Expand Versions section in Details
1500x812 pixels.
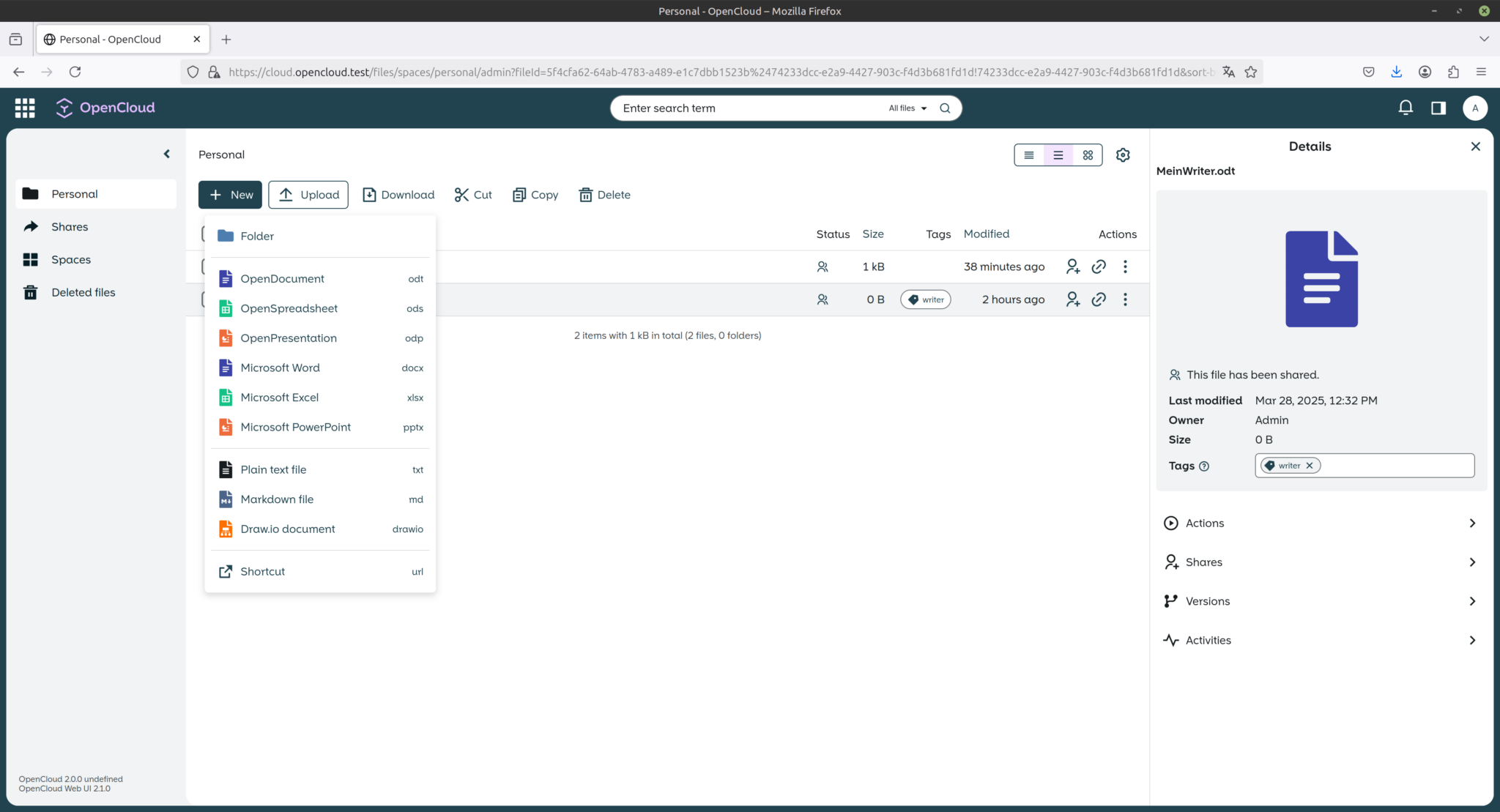coord(1321,601)
